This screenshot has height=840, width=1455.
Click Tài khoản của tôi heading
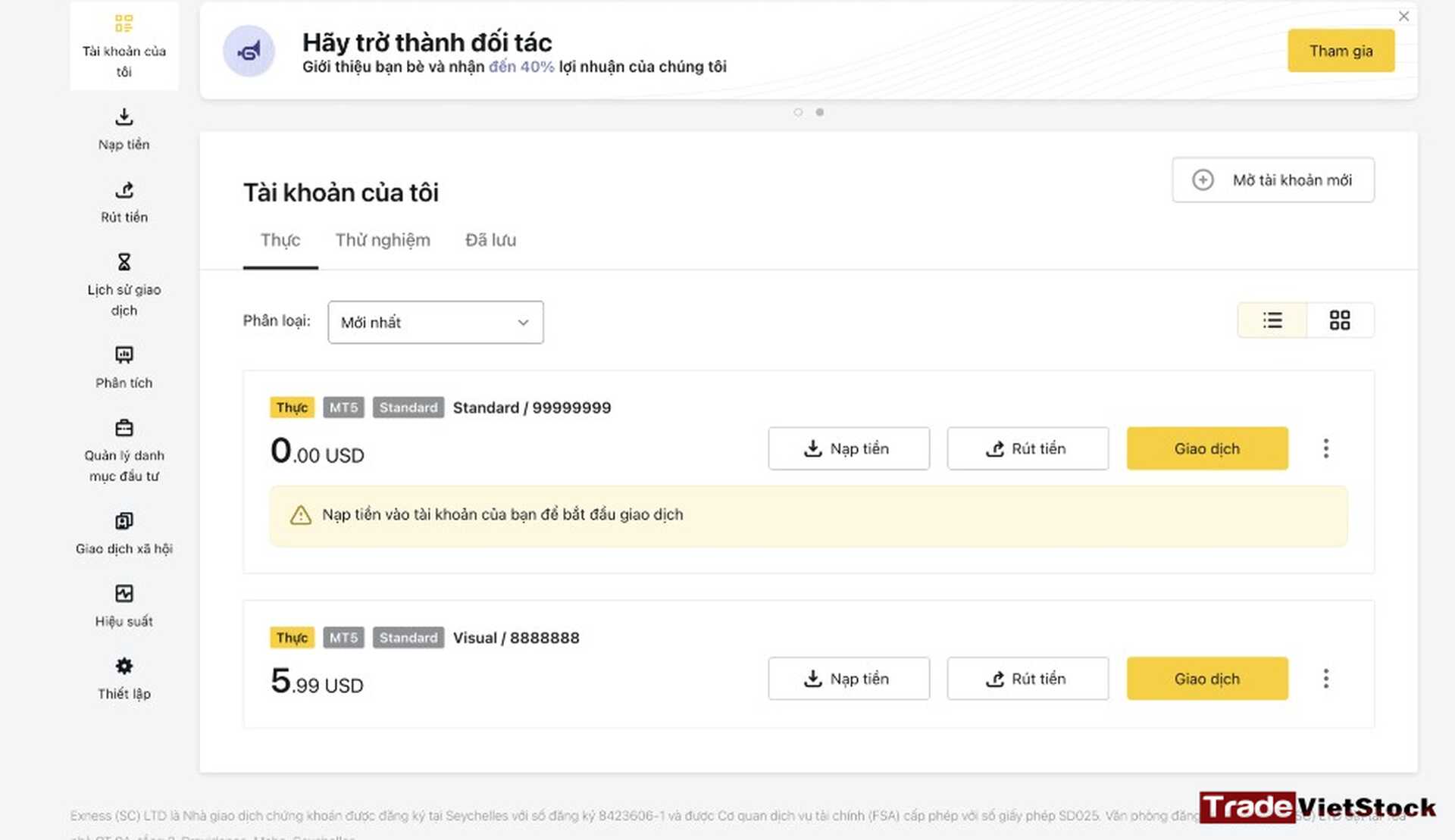tap(341, 192)
